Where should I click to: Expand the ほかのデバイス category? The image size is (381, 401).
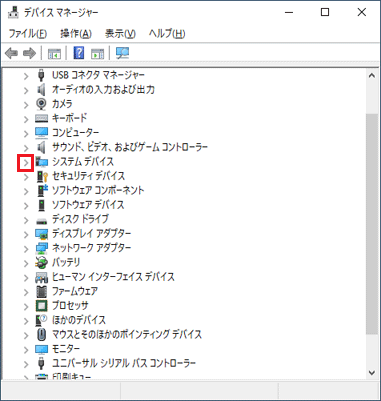26,321
